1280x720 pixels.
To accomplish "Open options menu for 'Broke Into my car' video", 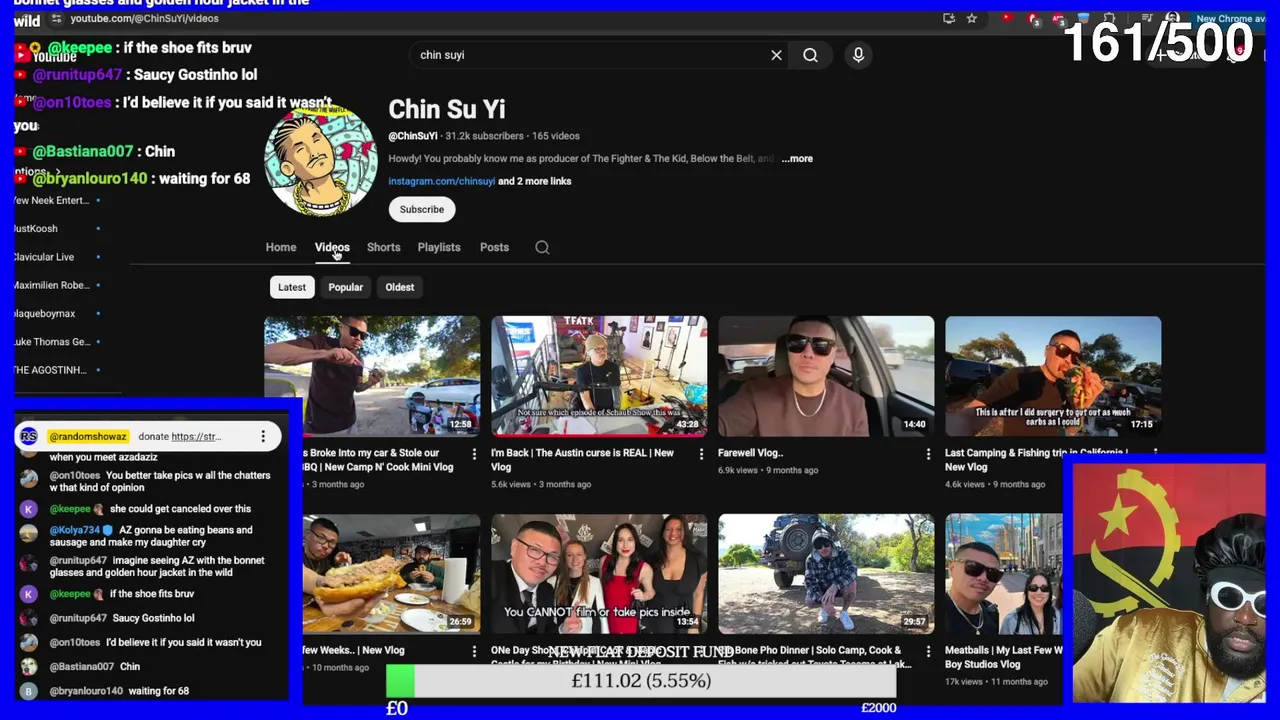I will point(474,454).
